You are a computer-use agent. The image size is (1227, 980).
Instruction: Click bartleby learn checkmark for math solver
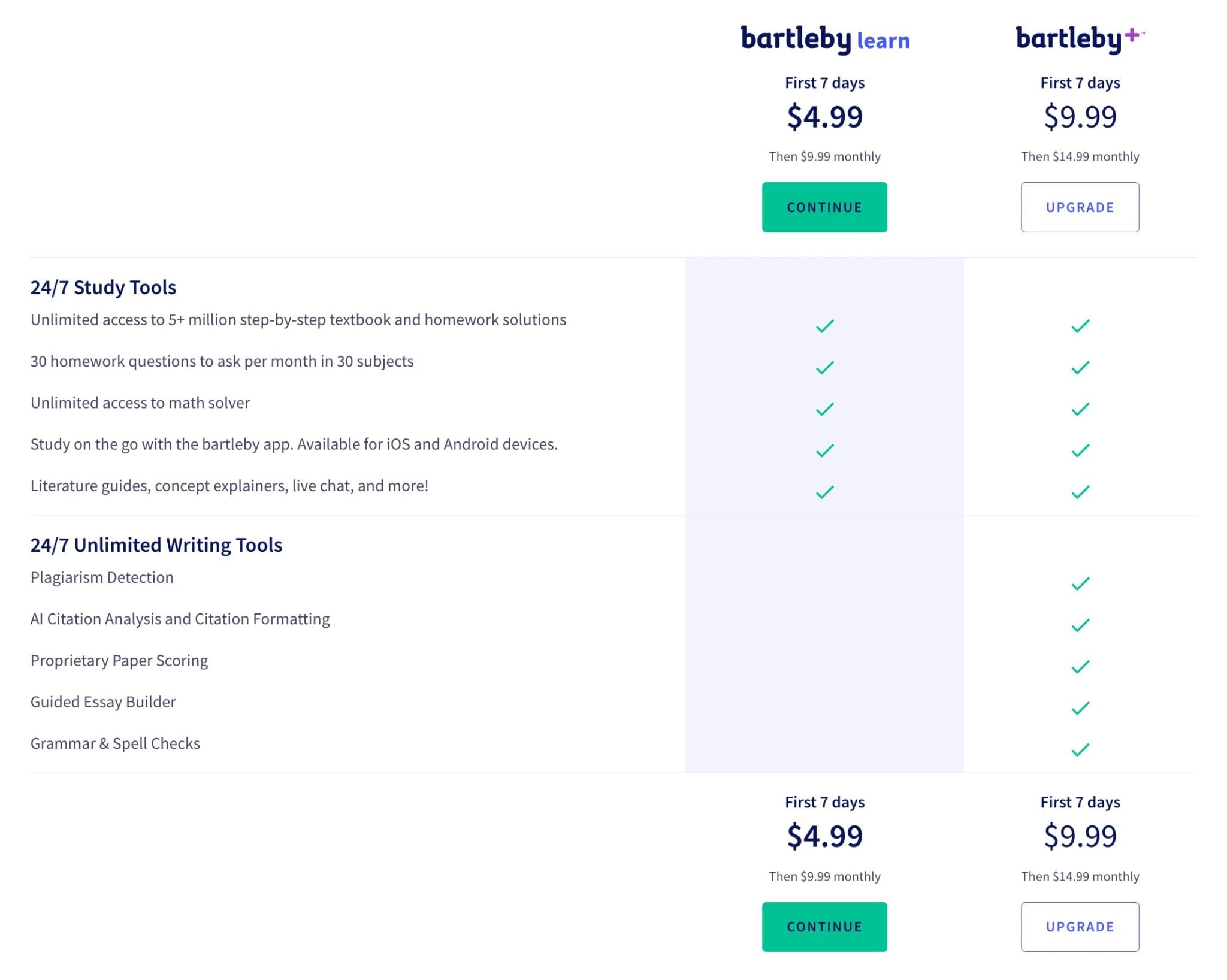pos(824,409)
